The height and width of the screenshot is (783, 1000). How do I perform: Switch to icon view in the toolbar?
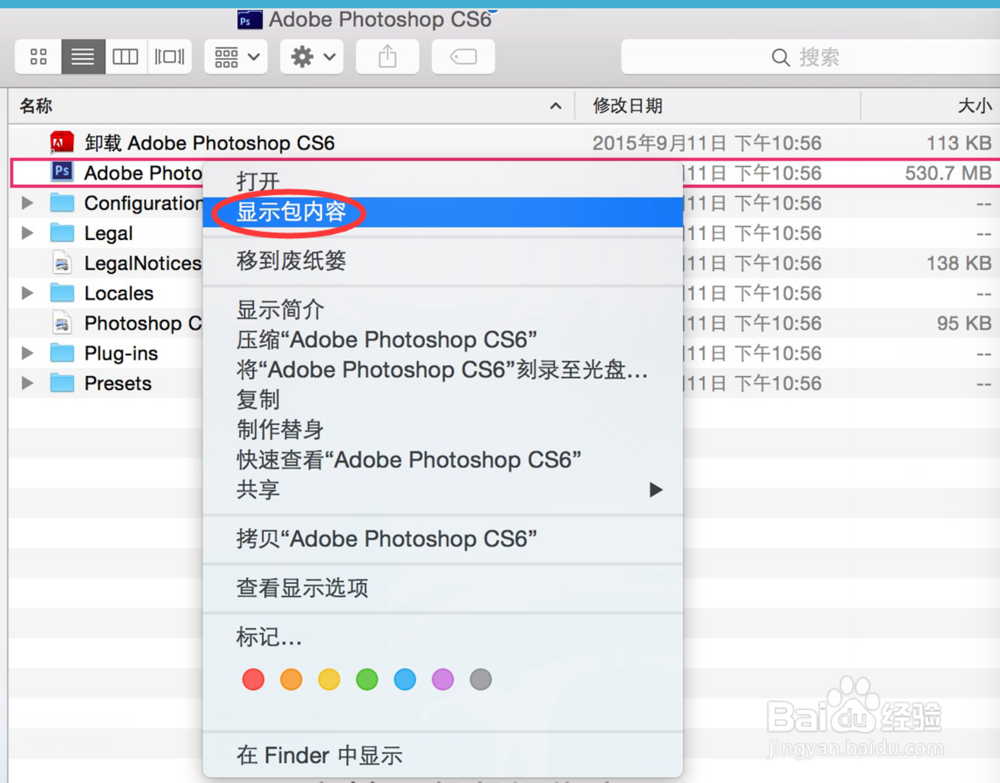[38, 57]
